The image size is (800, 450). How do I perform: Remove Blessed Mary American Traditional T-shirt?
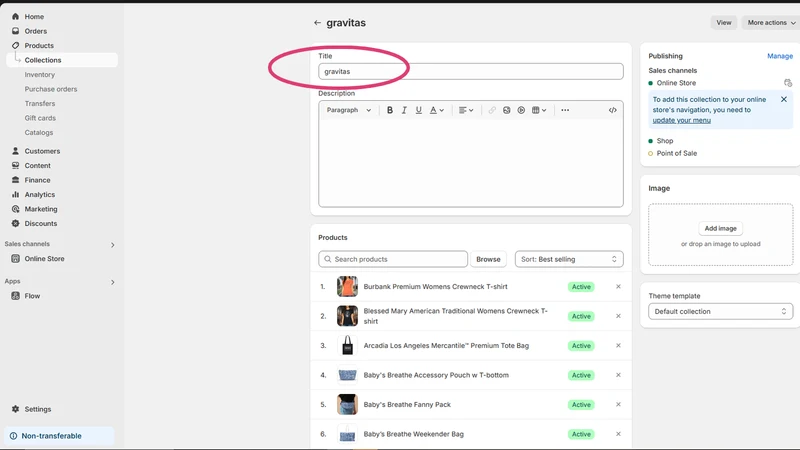[618, 316]
